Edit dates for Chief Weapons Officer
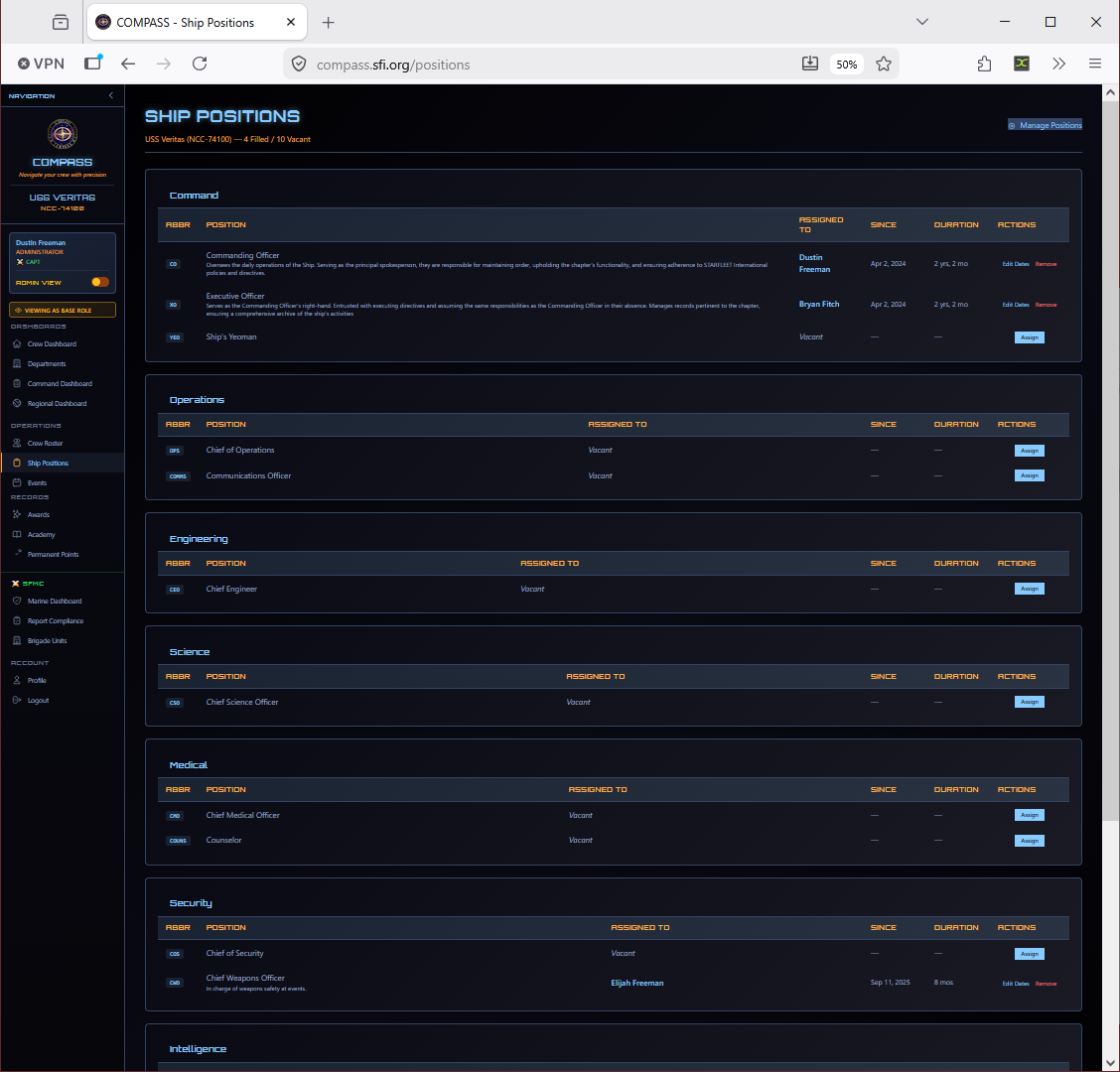1120x1072 pixels. 1015,984
